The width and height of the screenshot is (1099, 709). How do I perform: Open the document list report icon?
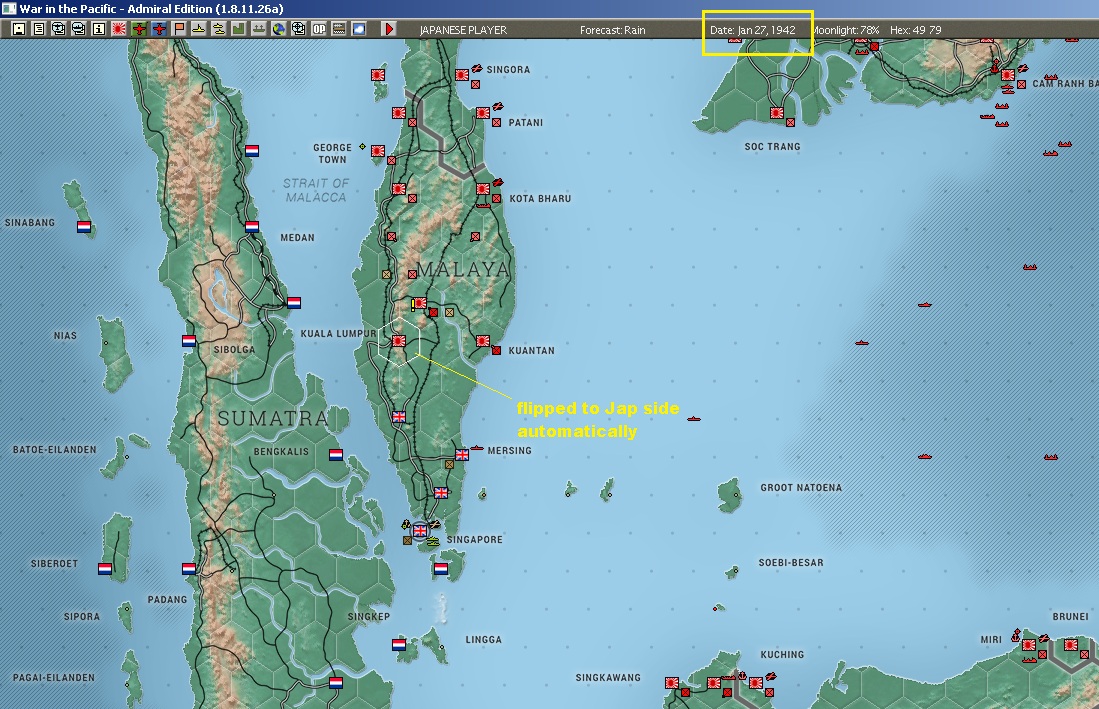point(39,29)
